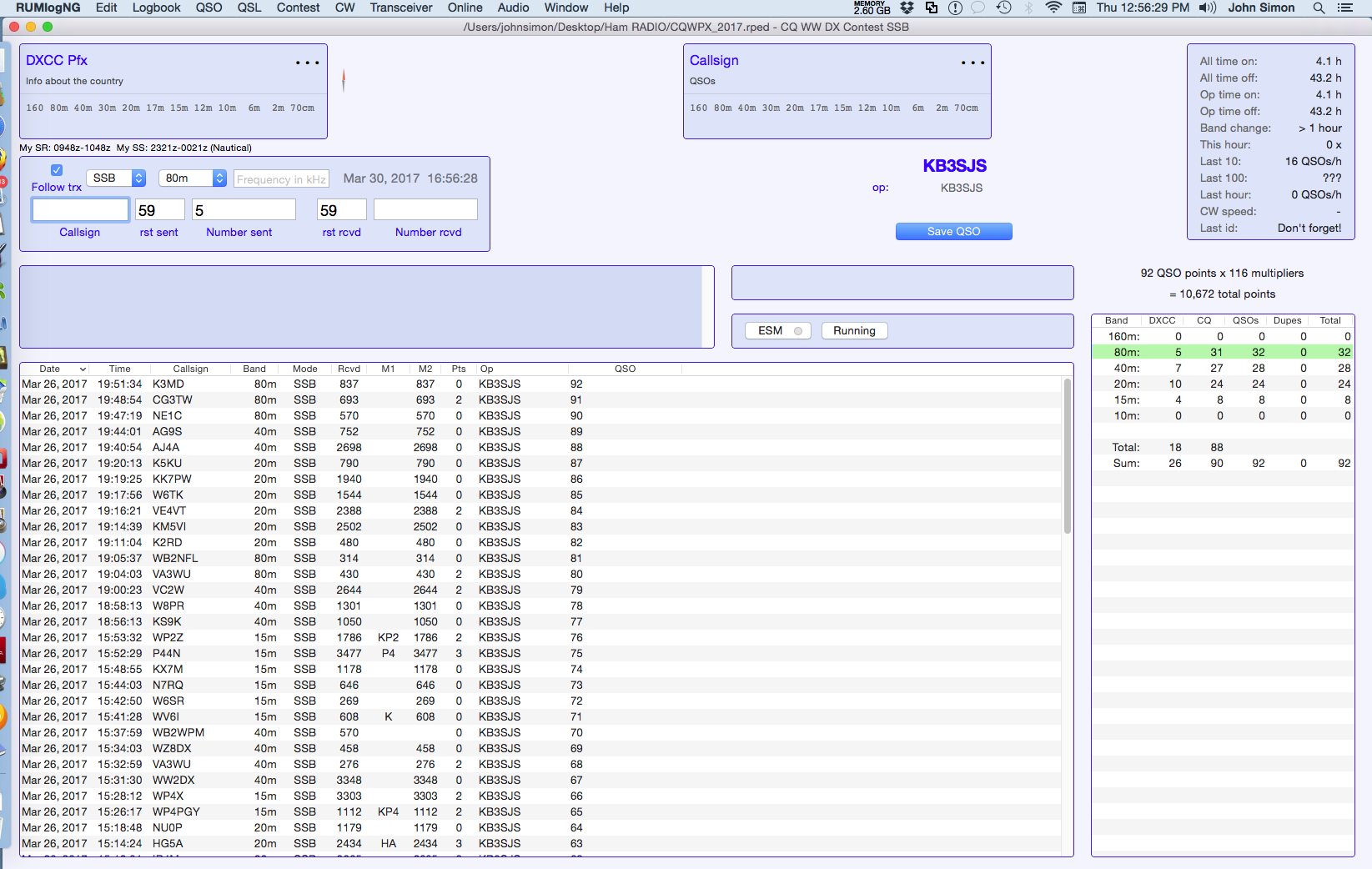Click the Time Machine clock icon
Screen dimensions: 1372x869
click(1004, 8)
